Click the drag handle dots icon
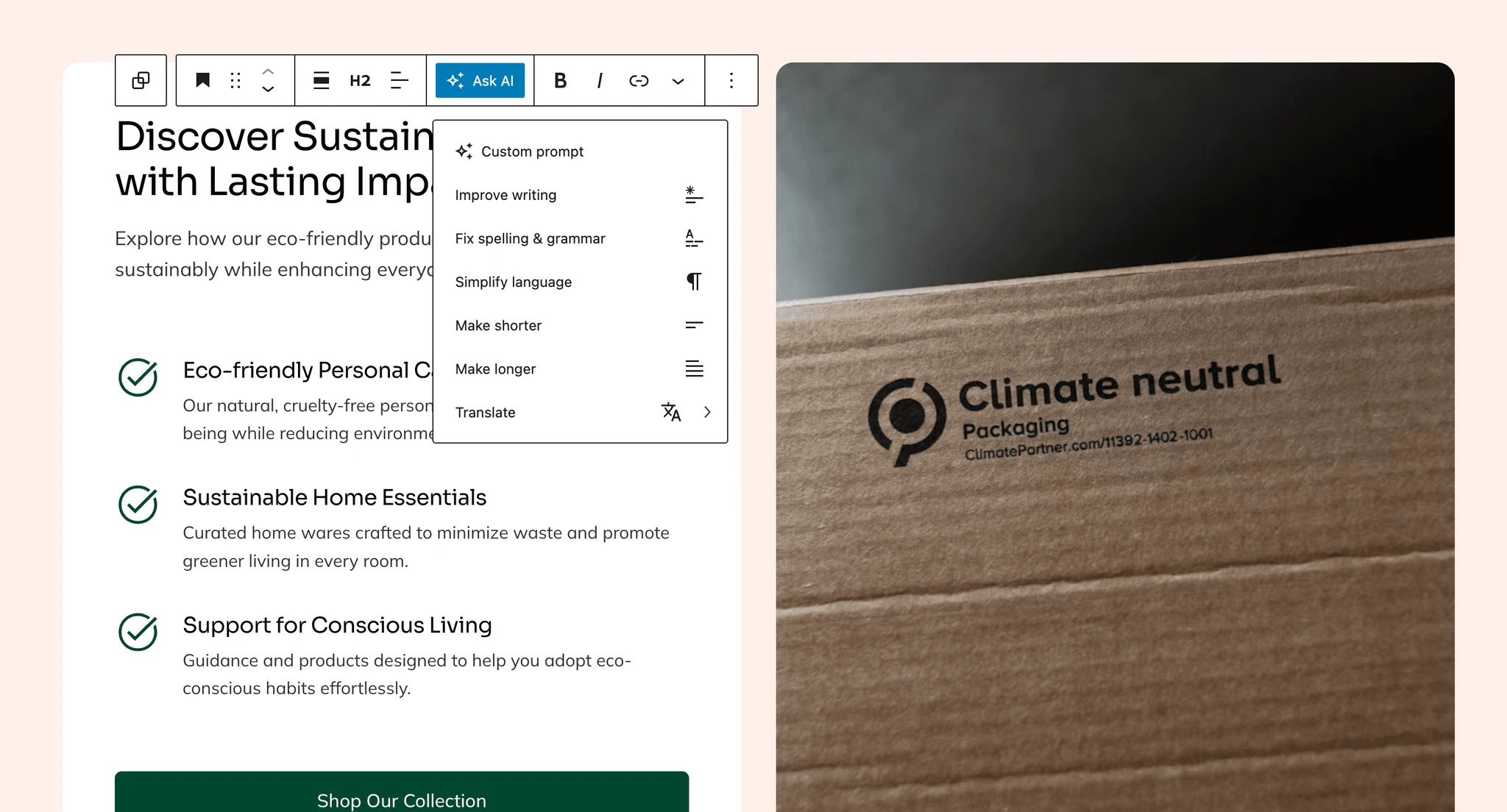The width and height of the screenshot is (1507, 812). (235, 80)
